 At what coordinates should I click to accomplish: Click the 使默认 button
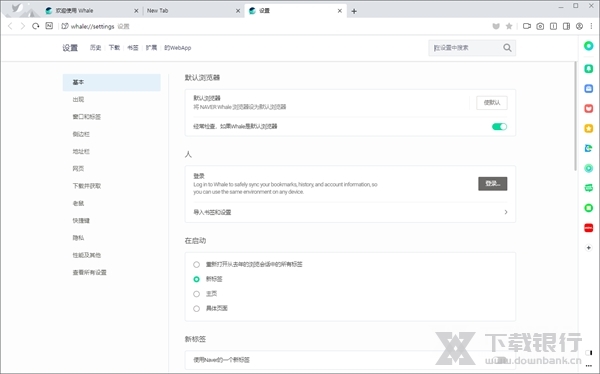pos(492,103)
